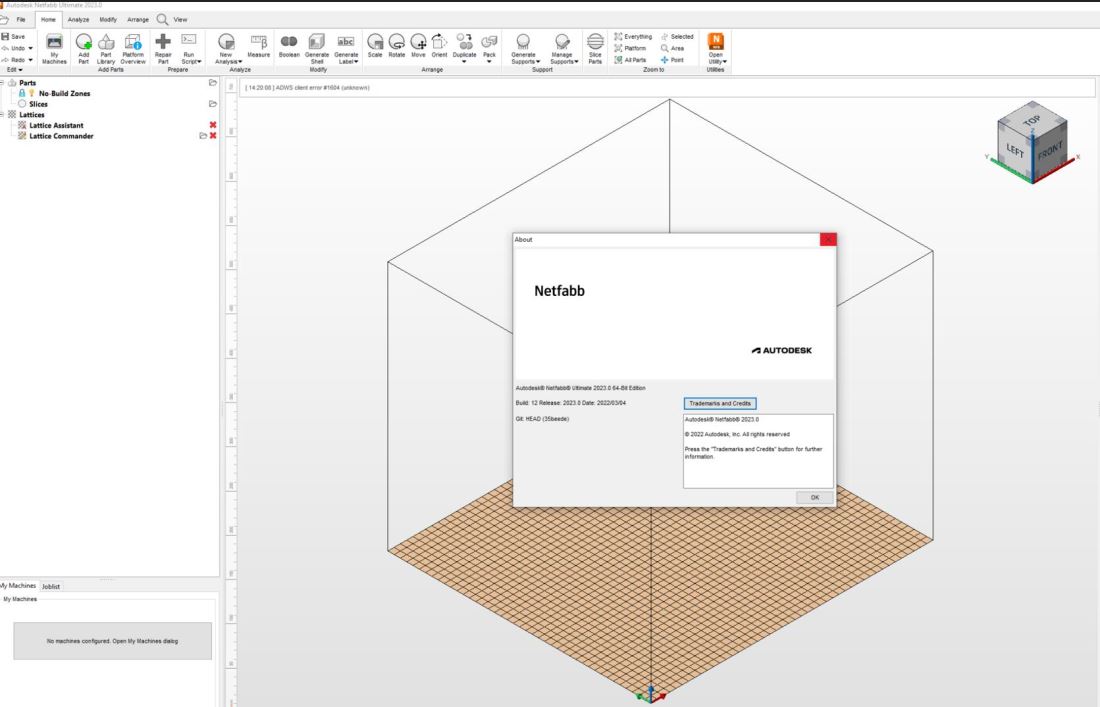Open the Redo dropdown arrow
Screen dimensions: 1100x707
[30, 60]
